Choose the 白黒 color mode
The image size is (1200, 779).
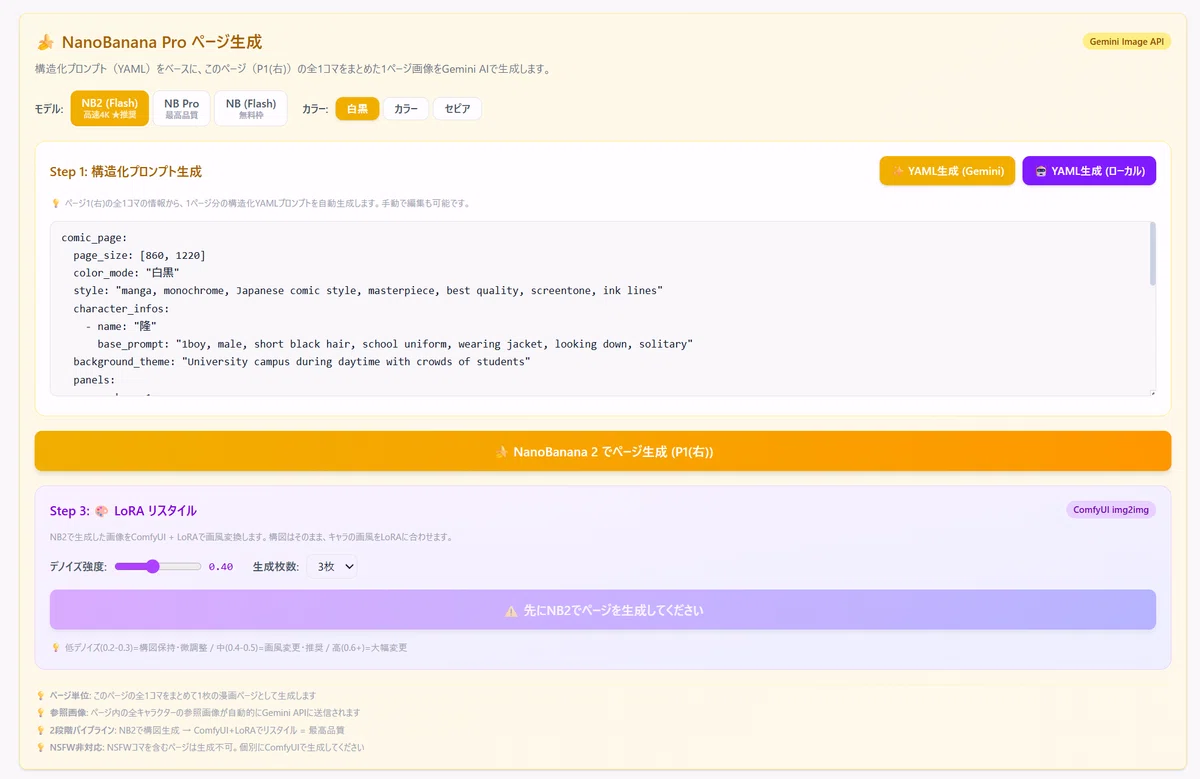click(x=357, y=108)
